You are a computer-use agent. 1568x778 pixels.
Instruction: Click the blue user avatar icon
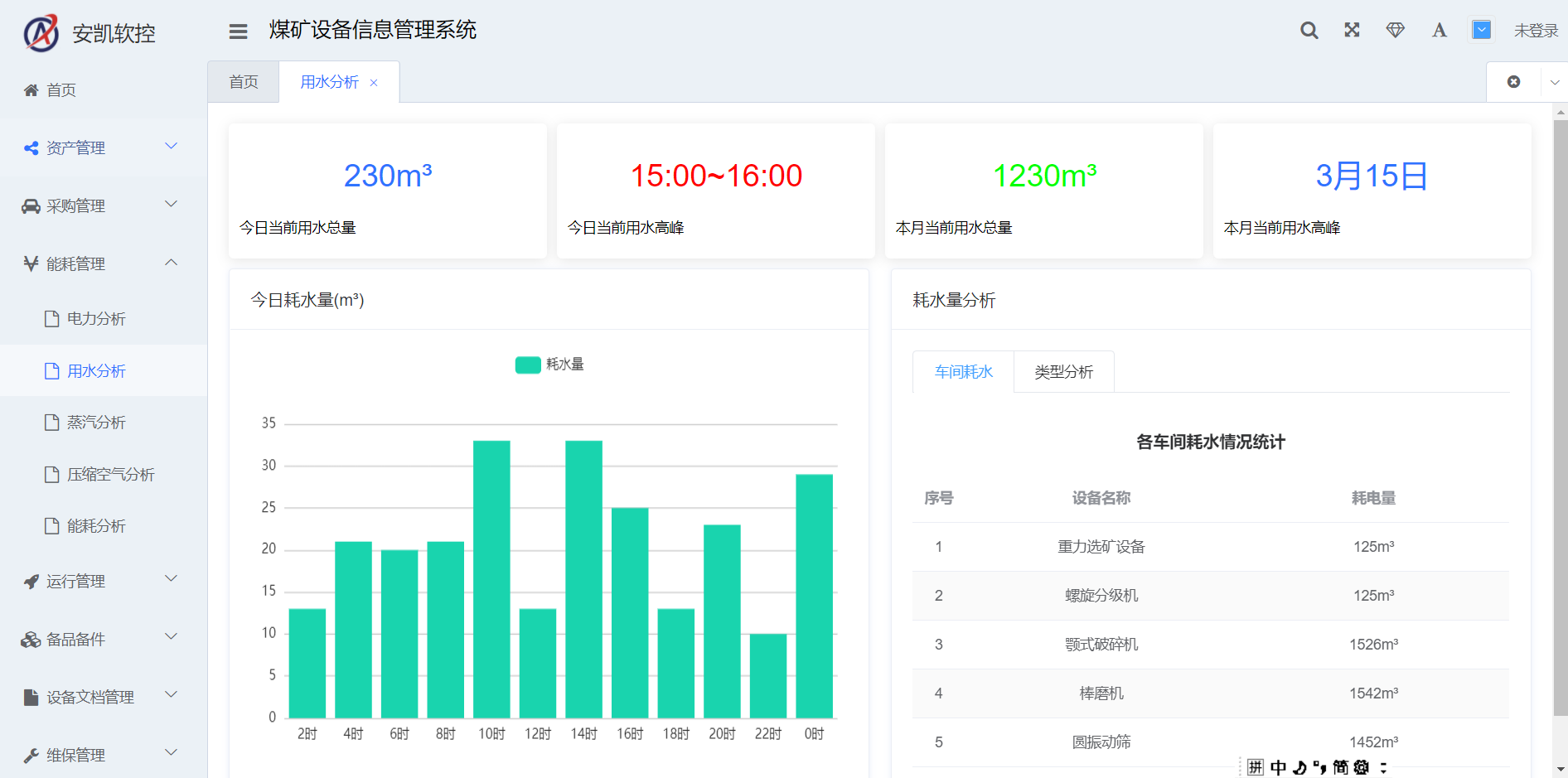coord(1482,30)
